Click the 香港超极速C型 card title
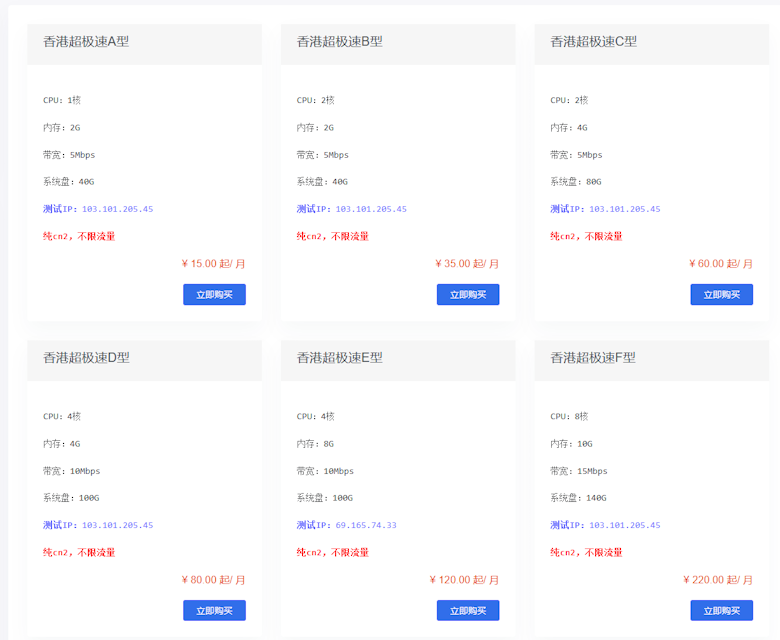Viewport: 780px width, 640px height. [593, 42]
